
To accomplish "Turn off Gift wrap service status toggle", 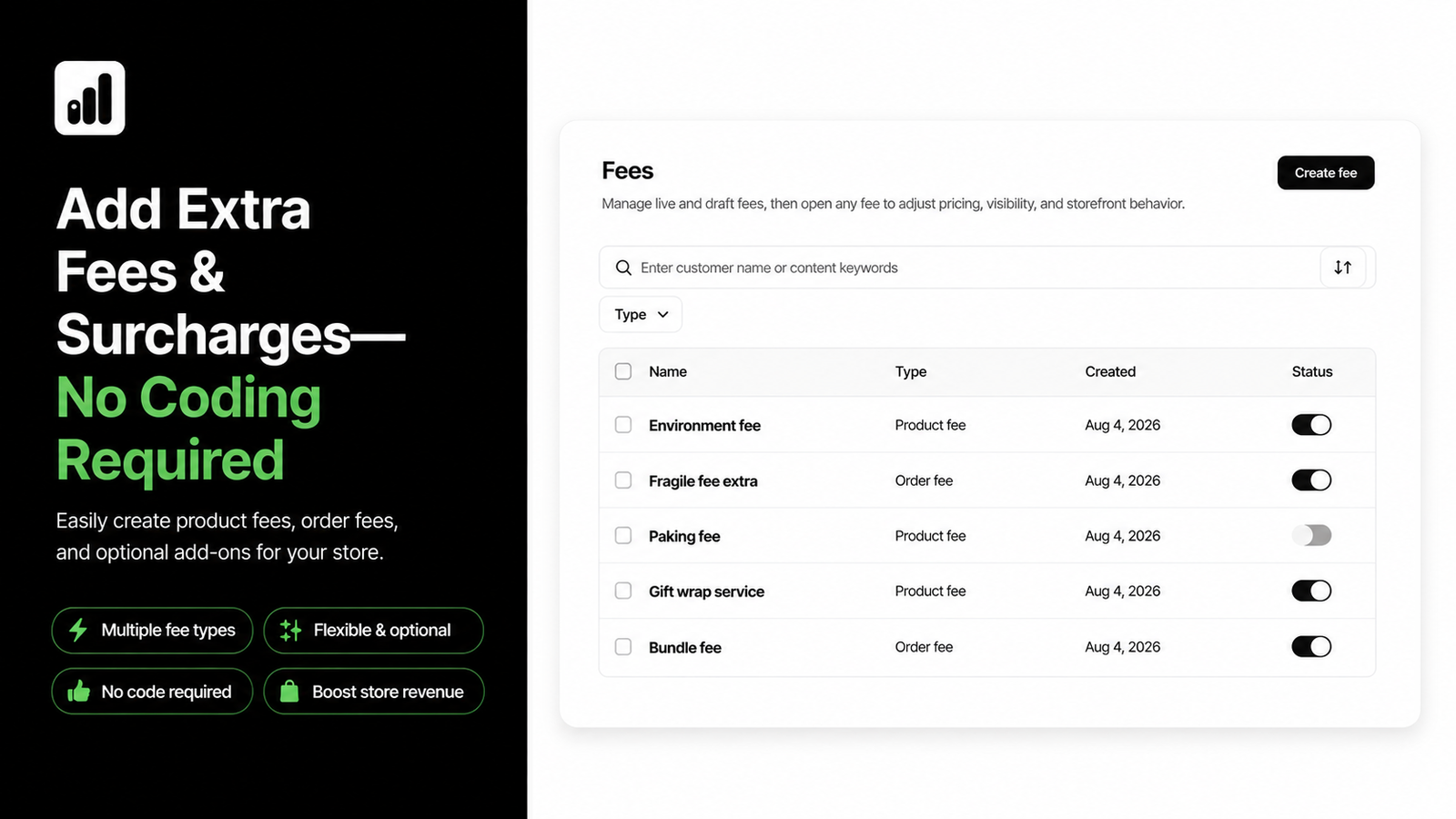I will [x=1311, y=591].
